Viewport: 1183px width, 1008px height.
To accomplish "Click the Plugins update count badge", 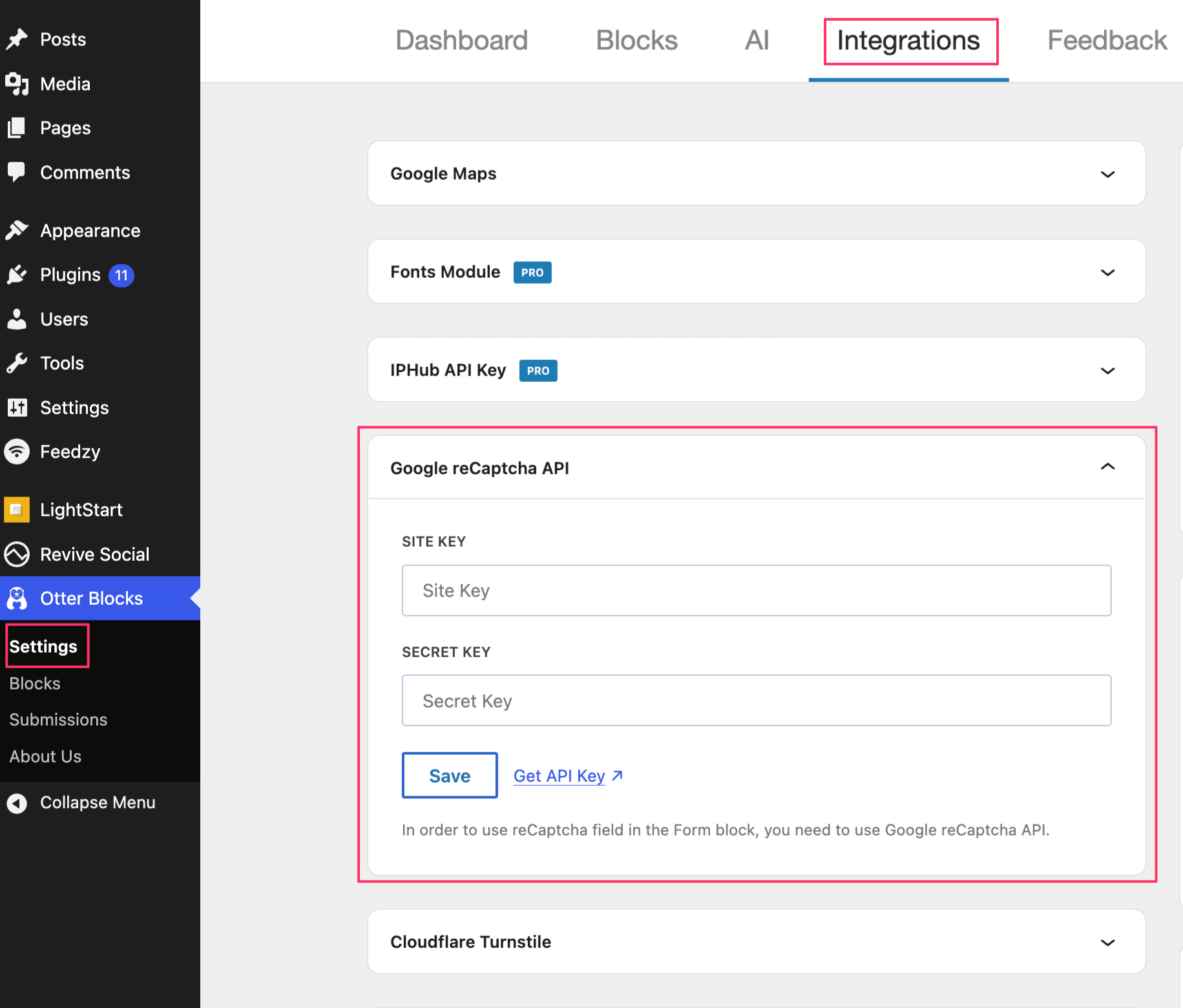I will pos(121,275).
